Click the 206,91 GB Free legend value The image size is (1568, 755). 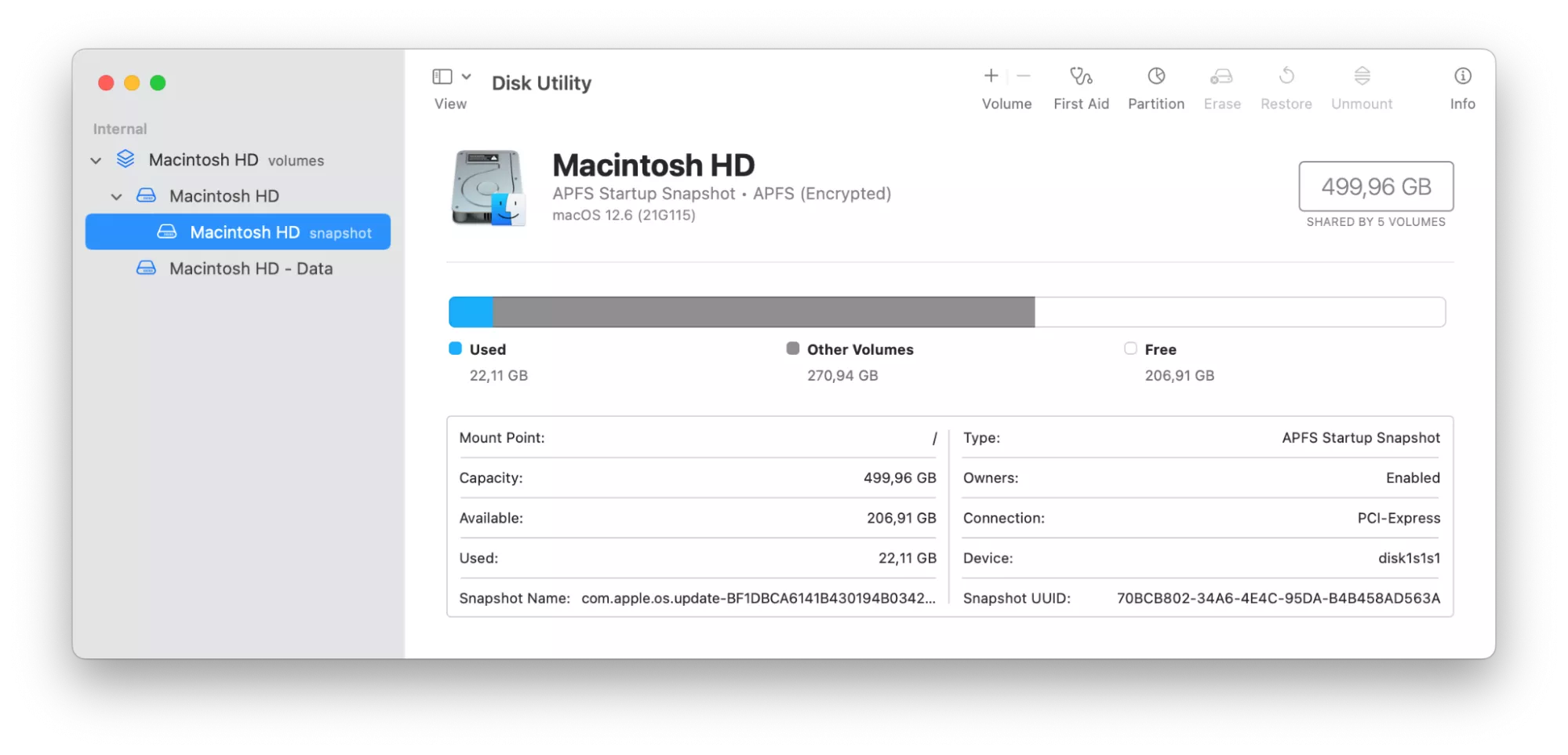pyautogui.click(x=1180, y=375)
